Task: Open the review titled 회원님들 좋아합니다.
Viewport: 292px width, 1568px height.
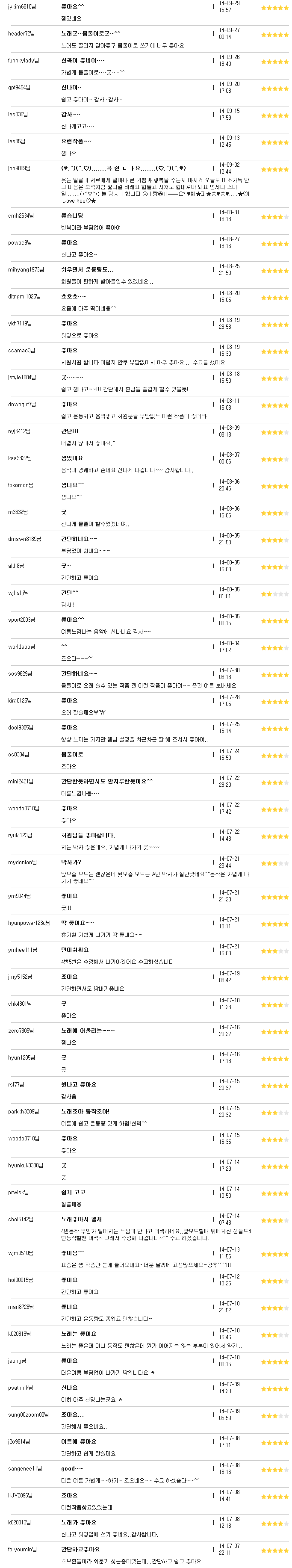Action: (88, 835)
